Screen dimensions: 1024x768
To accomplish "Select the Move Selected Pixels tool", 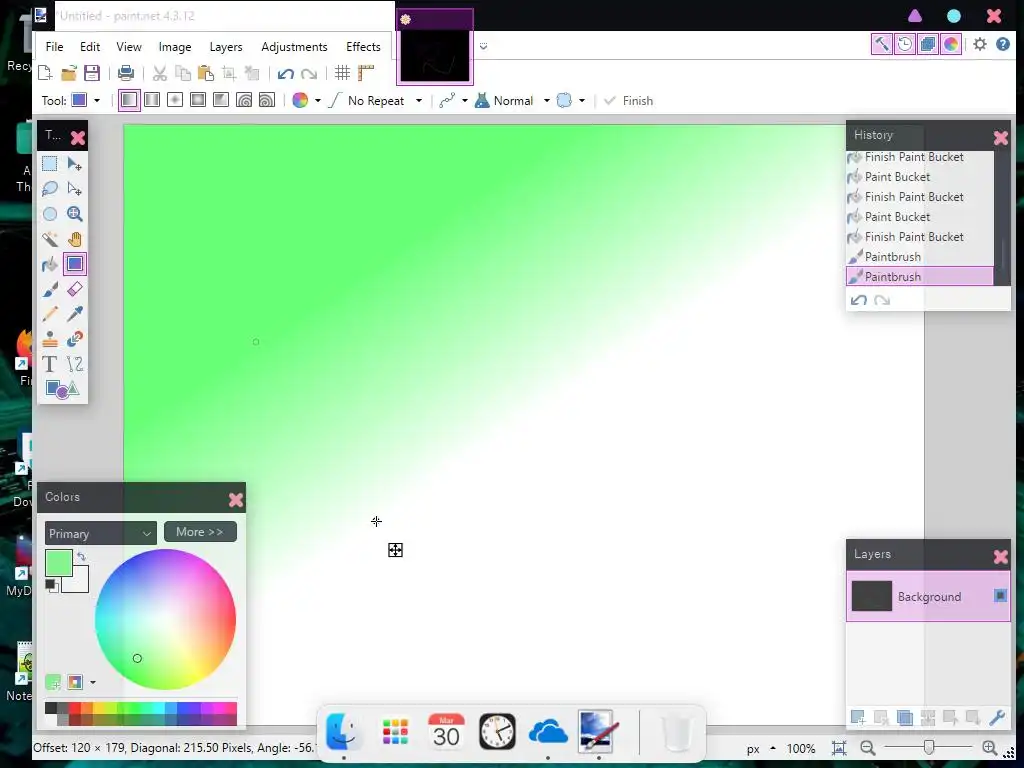I will [x=74, y=163].
